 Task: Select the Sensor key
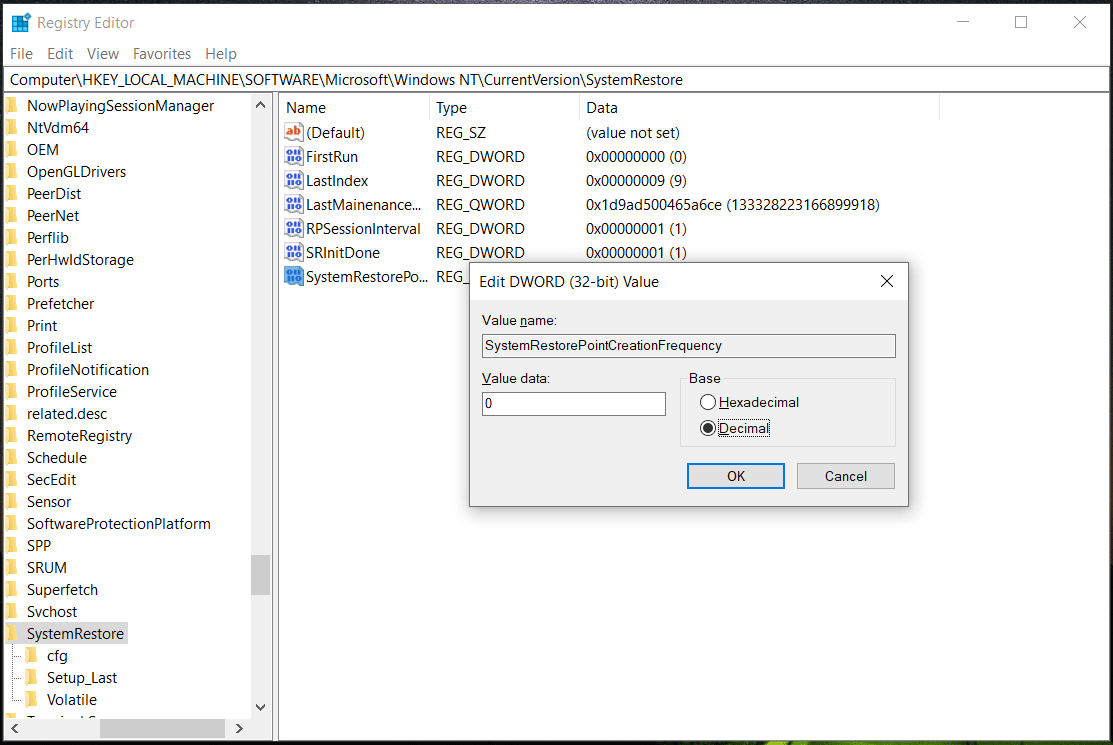pos(49,502)
